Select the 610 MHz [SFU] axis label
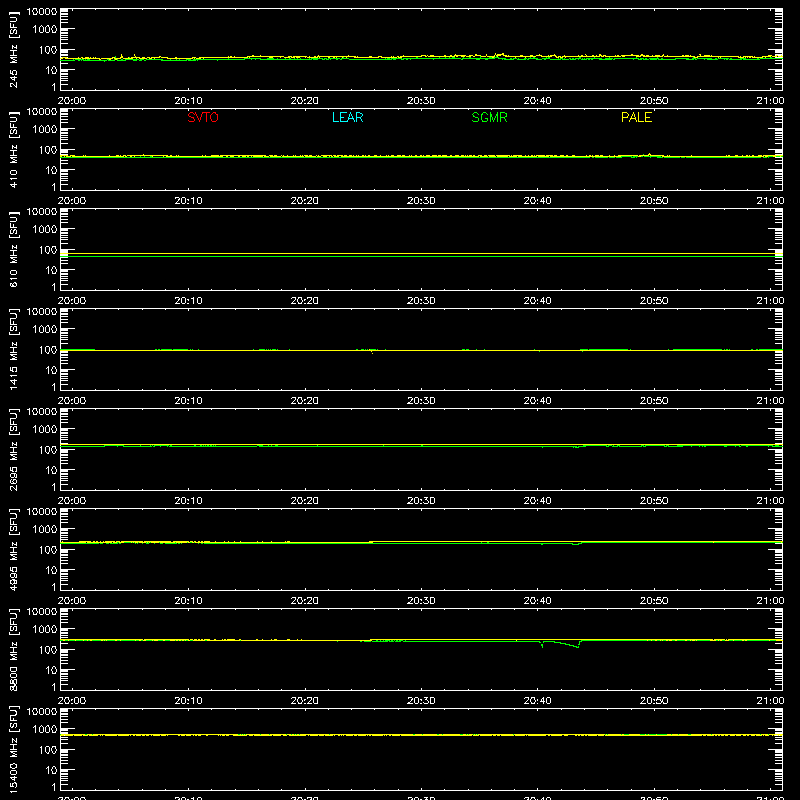Viewport: 800px width, 800px height. coord(13,249)
